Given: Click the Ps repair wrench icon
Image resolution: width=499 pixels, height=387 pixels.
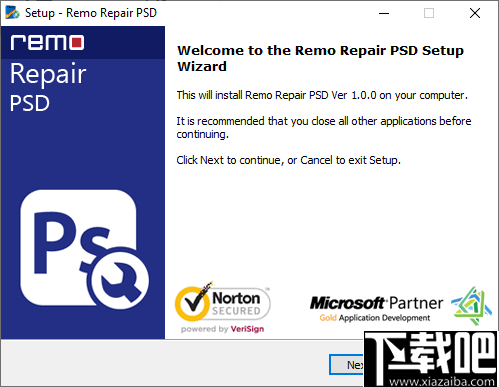Looking at the screenshot, I should pyautogui.click(x=84, y=250).
